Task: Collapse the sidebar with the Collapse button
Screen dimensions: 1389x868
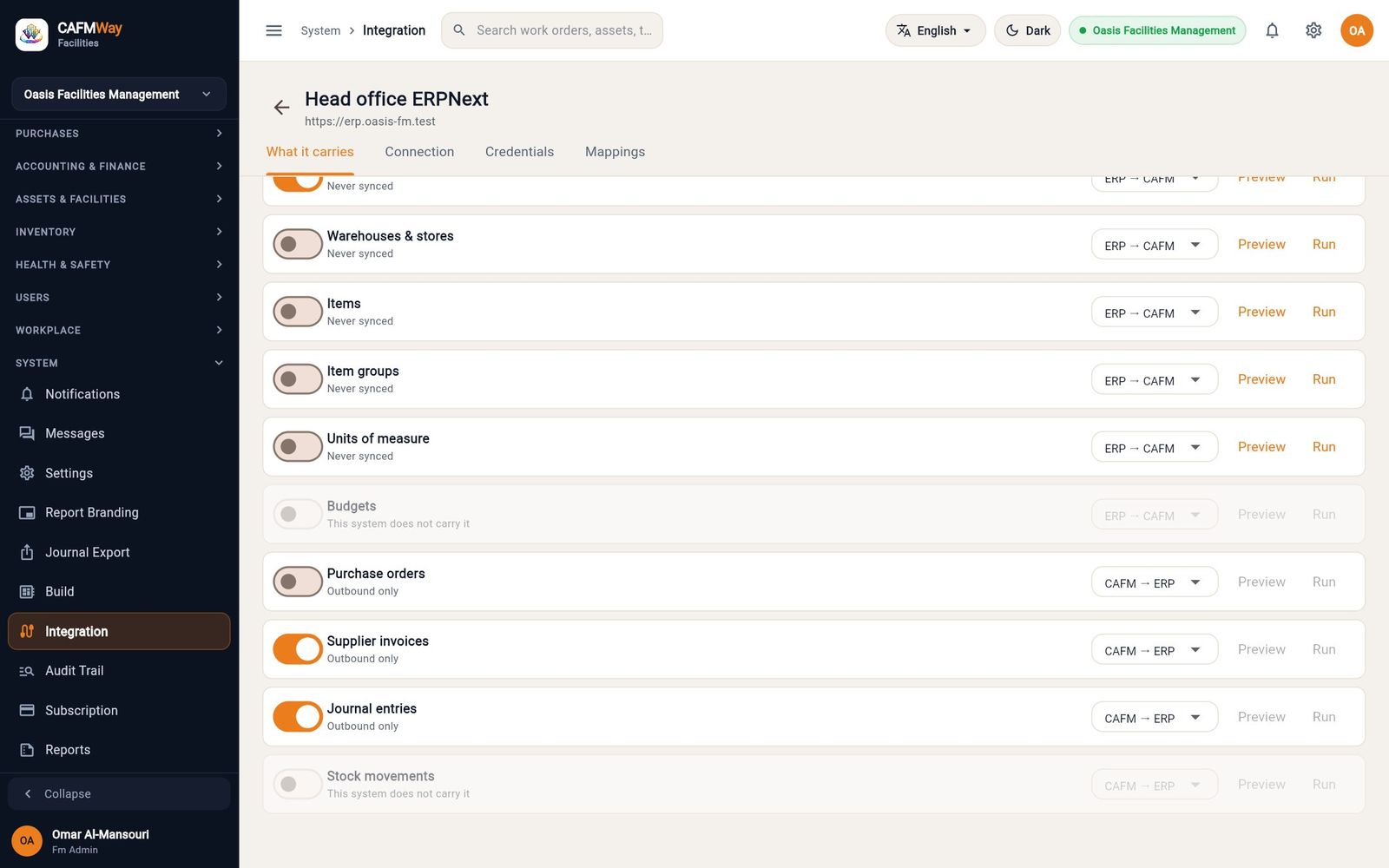Action: pyautogui.click(x=119, y=793)
